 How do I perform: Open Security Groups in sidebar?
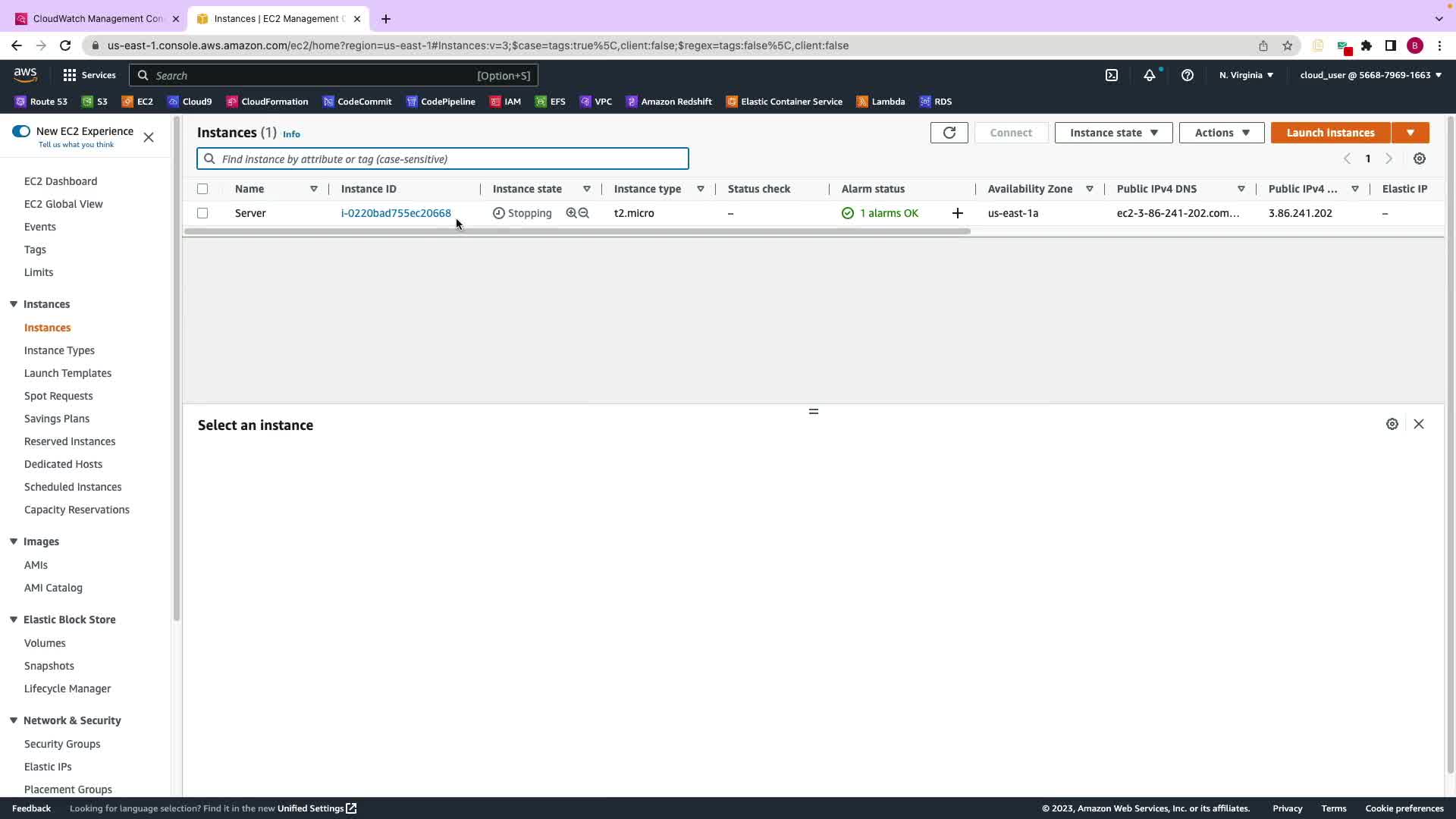[62, 744]
